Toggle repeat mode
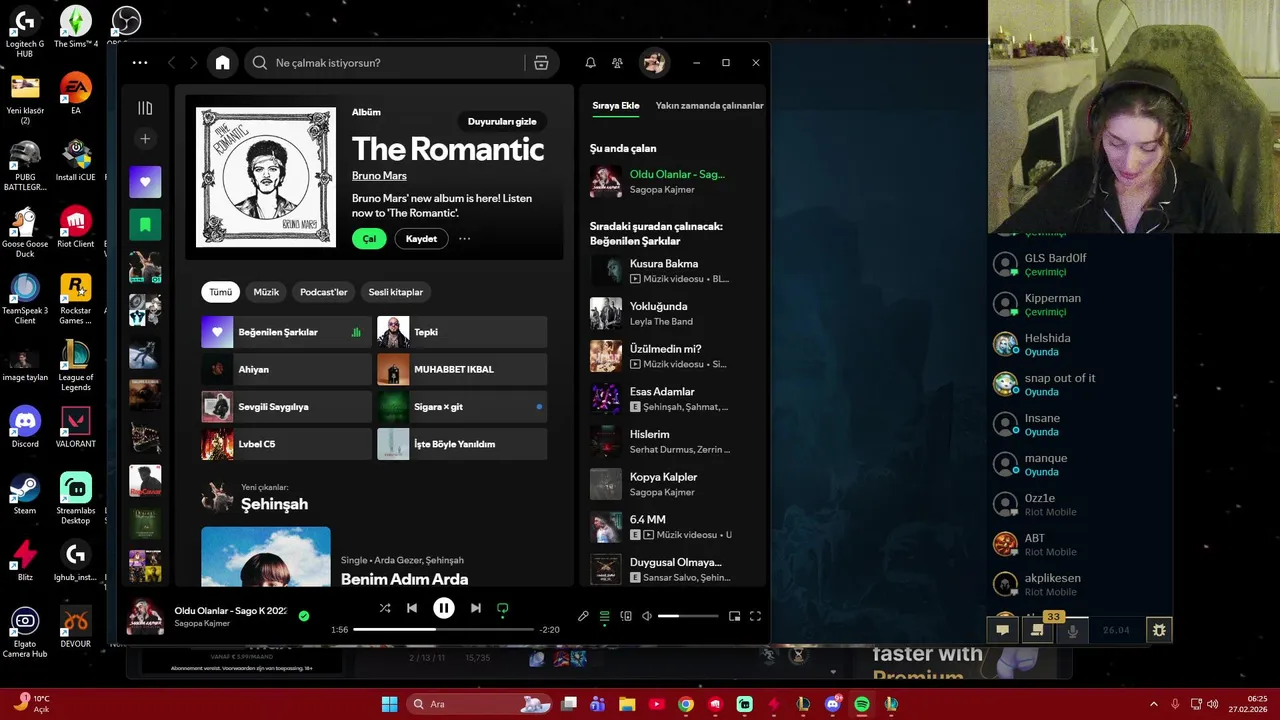1280x720 pixels. point(503,608)
